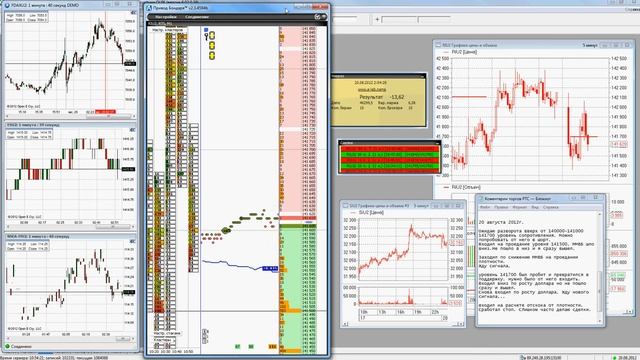This screenshot has height=360, width=640.
Task: Click the top yellow arrows badge beside the key
Action: [x=212, y=36]
